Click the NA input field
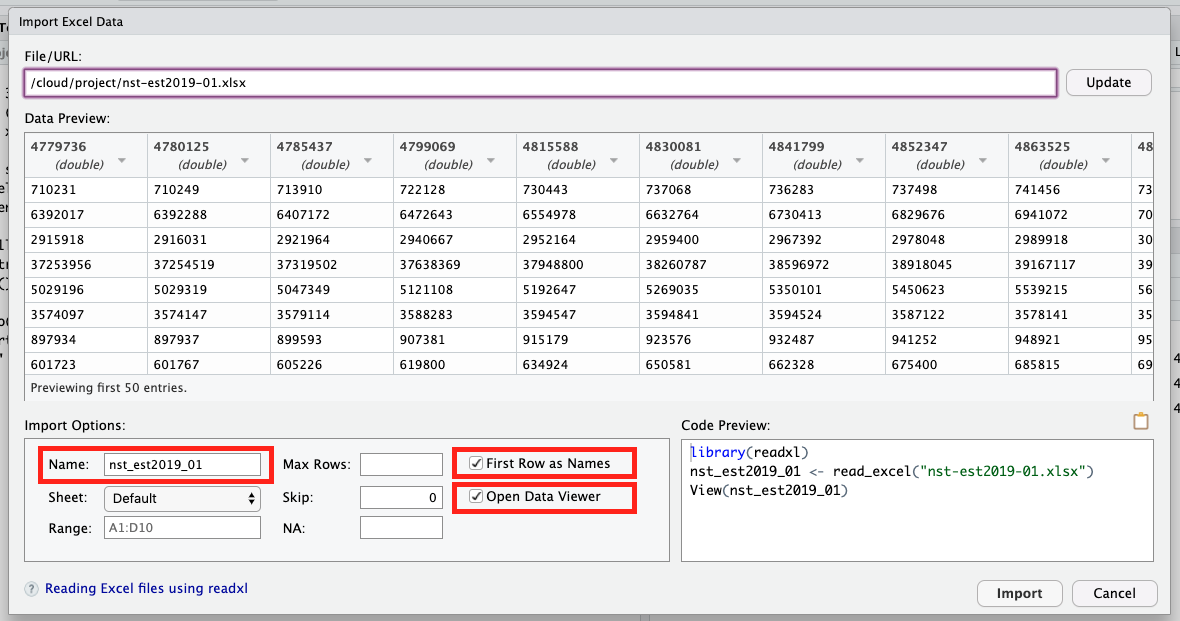Image resolution: width=1180 pixels, height=621 pixels. [x=401, y=527]
